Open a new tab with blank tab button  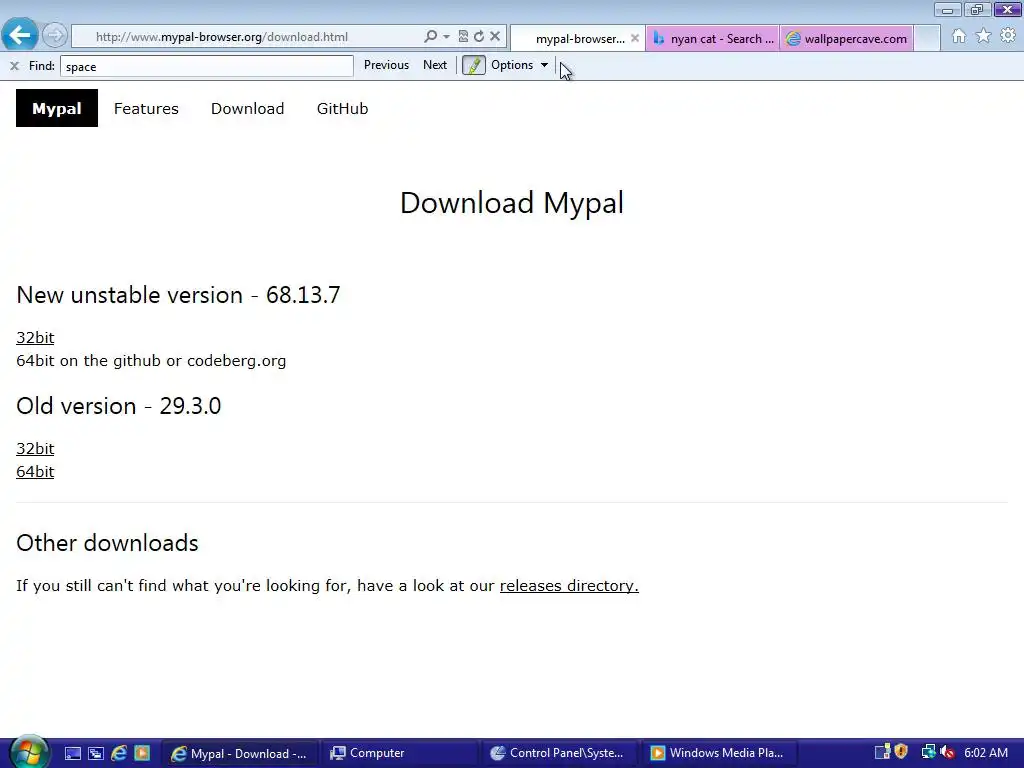[927, 39]
